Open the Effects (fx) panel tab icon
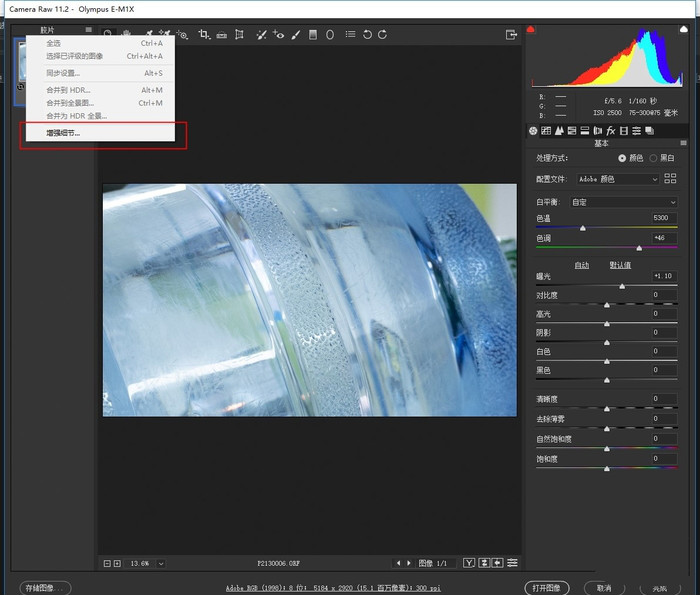Viewport: 700px width, 595px height. [x=610, y=131]
